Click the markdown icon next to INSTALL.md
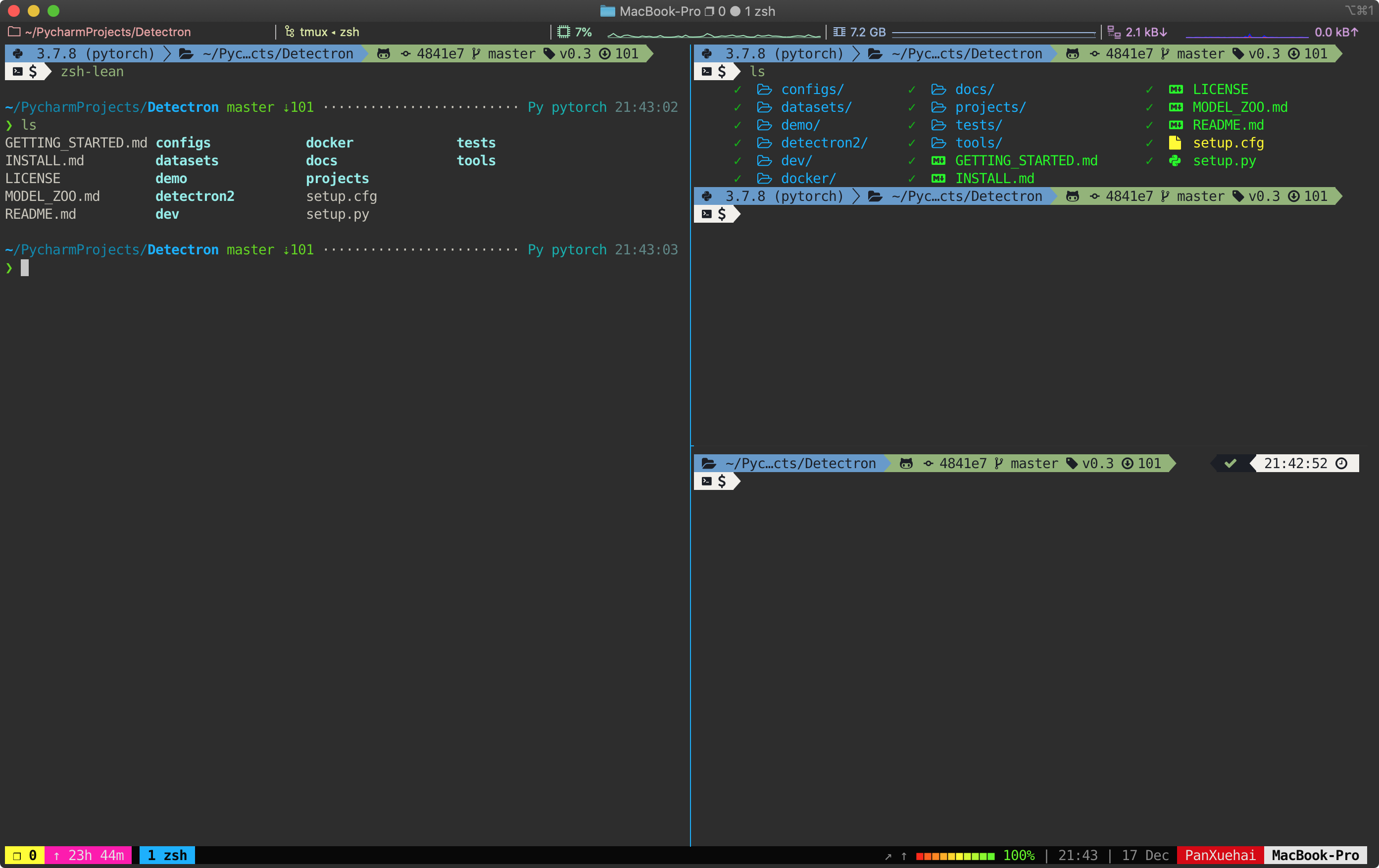The width and height of the screenshot is (1379, 868). [x=938, y=178]
